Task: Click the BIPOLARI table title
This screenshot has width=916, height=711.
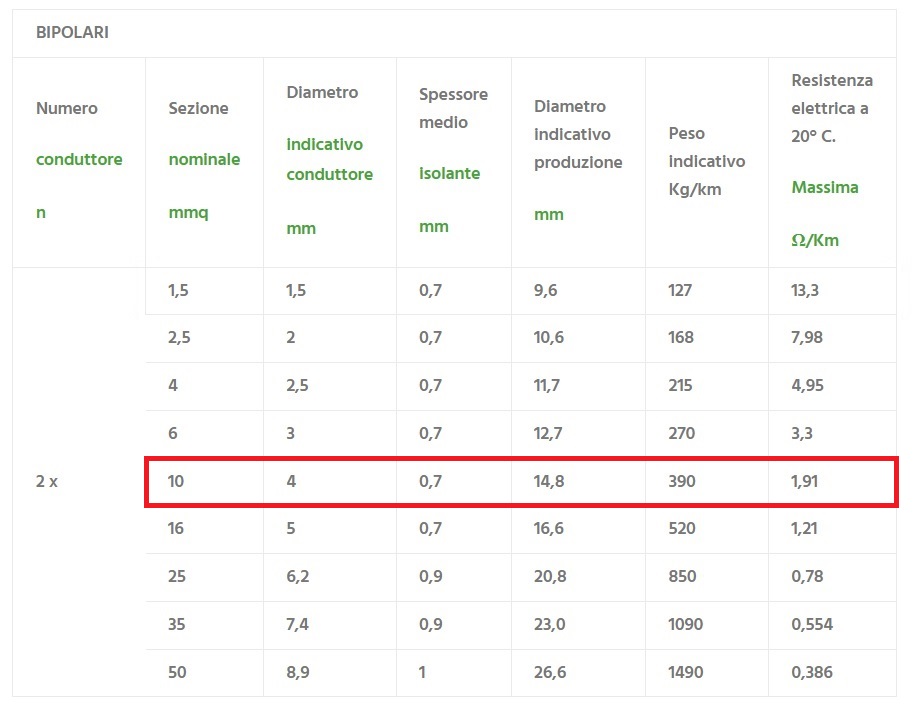Action: tap(72, 32)
